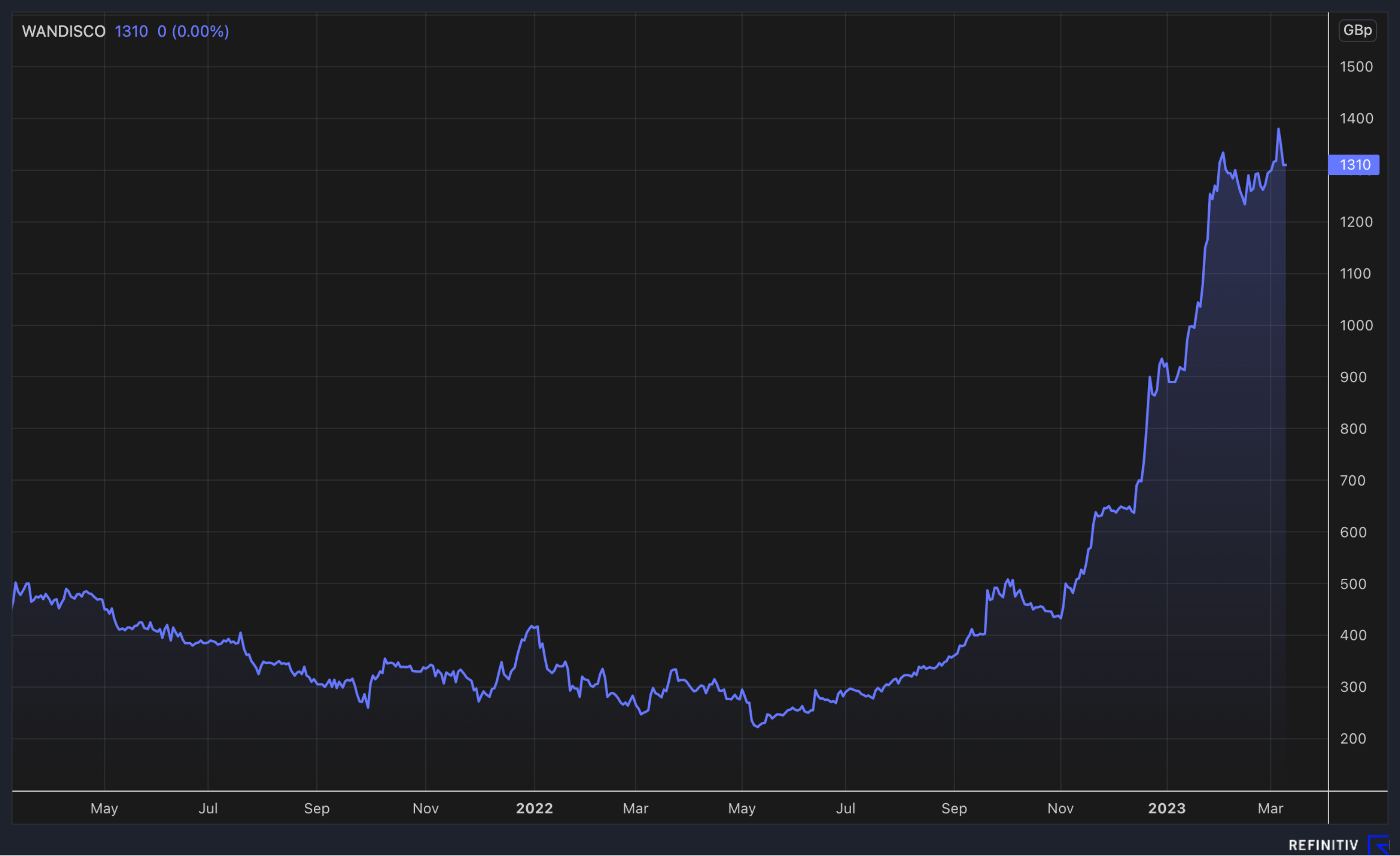The image size is (1400, 856).
Task: Click the Mar label right of 2023
Action: pyautogui.click(x=1270, y=808)
